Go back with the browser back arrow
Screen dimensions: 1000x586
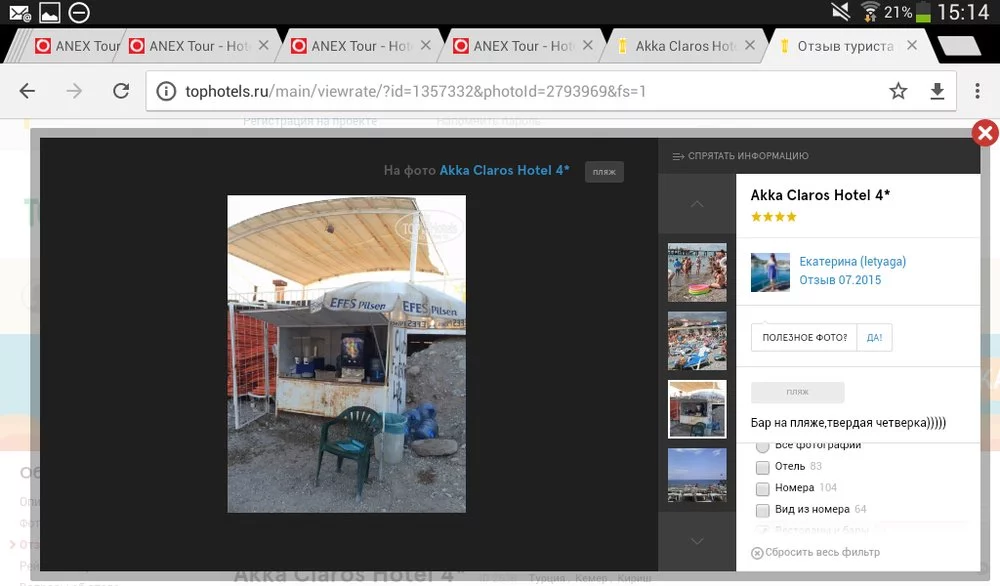point(27,91)
